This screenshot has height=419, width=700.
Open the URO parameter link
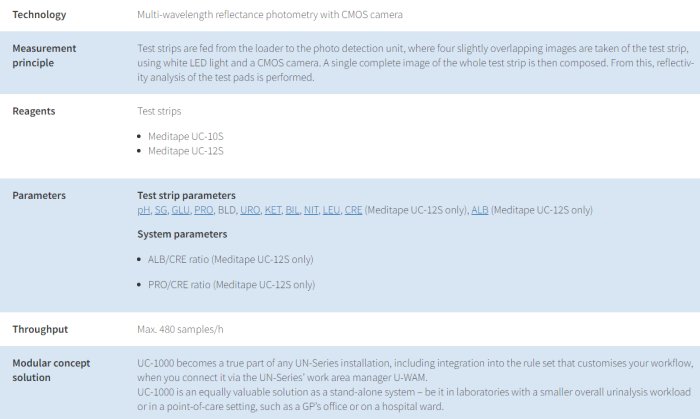[x=250, y=210]
